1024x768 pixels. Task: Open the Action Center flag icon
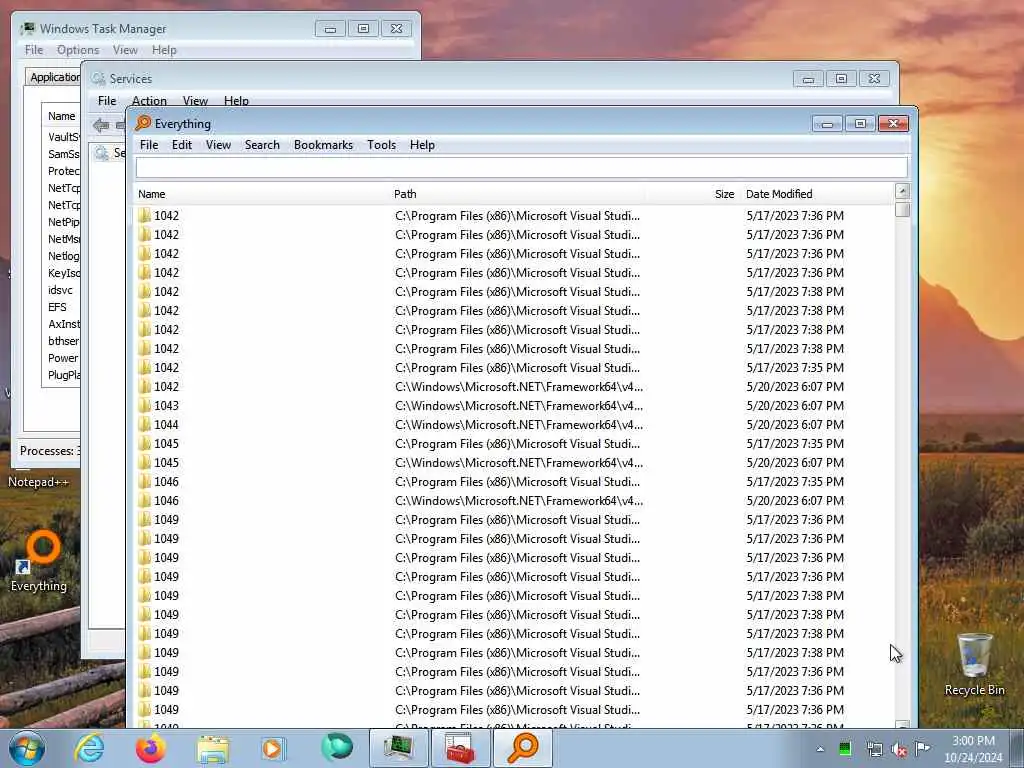922,748
